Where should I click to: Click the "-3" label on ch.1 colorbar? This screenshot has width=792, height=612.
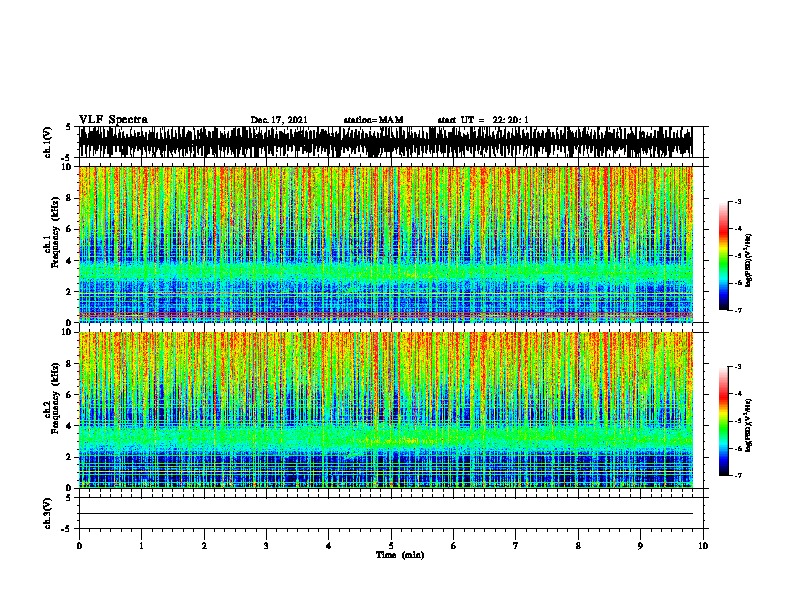(738, 201)
